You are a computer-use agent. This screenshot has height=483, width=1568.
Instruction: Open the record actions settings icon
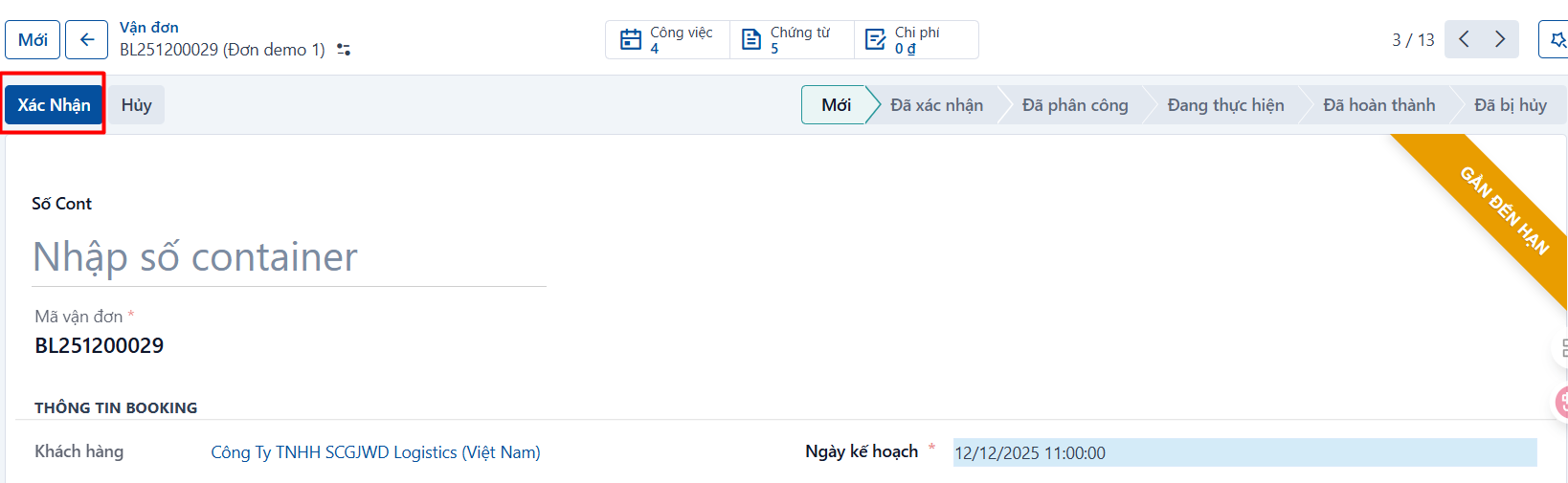(344, 50)
